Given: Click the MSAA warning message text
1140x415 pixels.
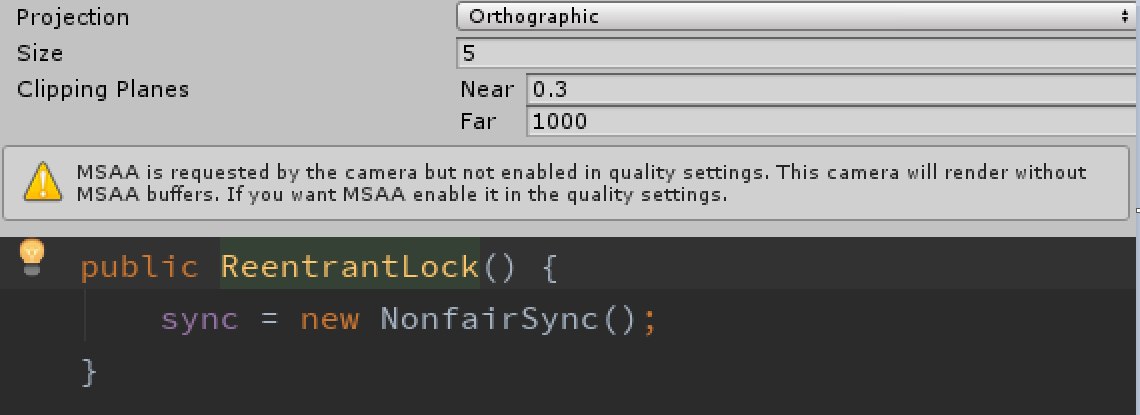Looking at the screenshot, I should click(x=581, y=183).
